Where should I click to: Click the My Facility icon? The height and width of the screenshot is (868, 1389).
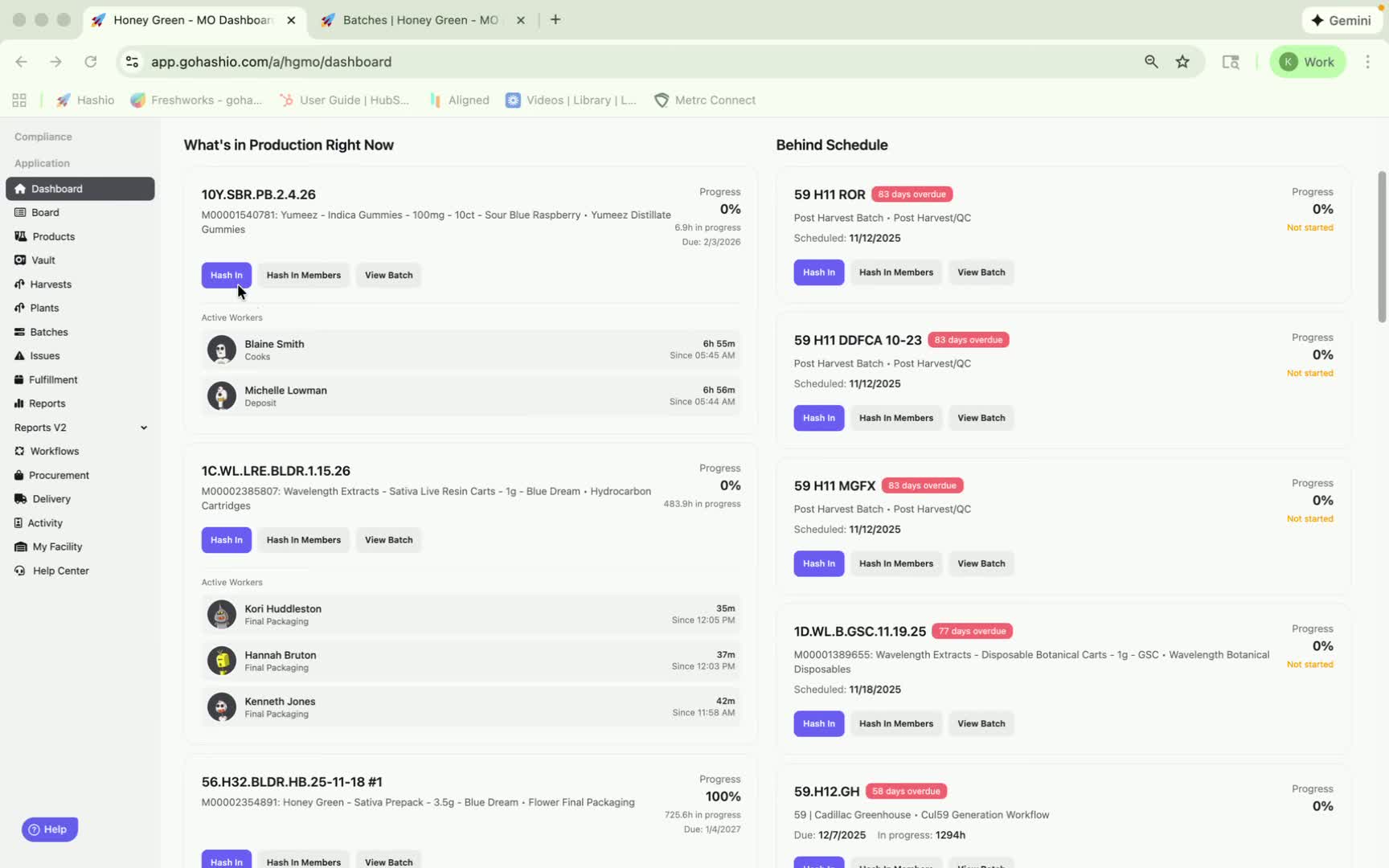coord(20,547)
